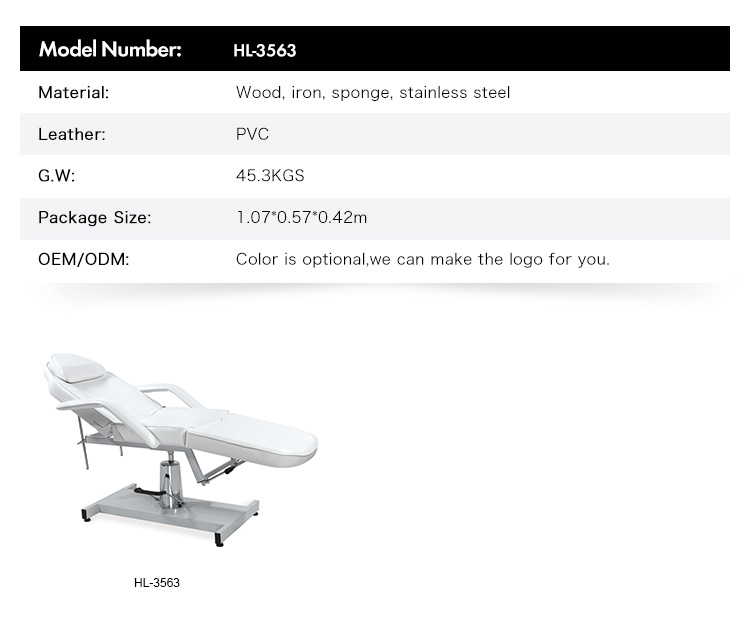
Task: Select the Wood, iron, sponge, stainless steel text
Action: click(x=373, y=92)
